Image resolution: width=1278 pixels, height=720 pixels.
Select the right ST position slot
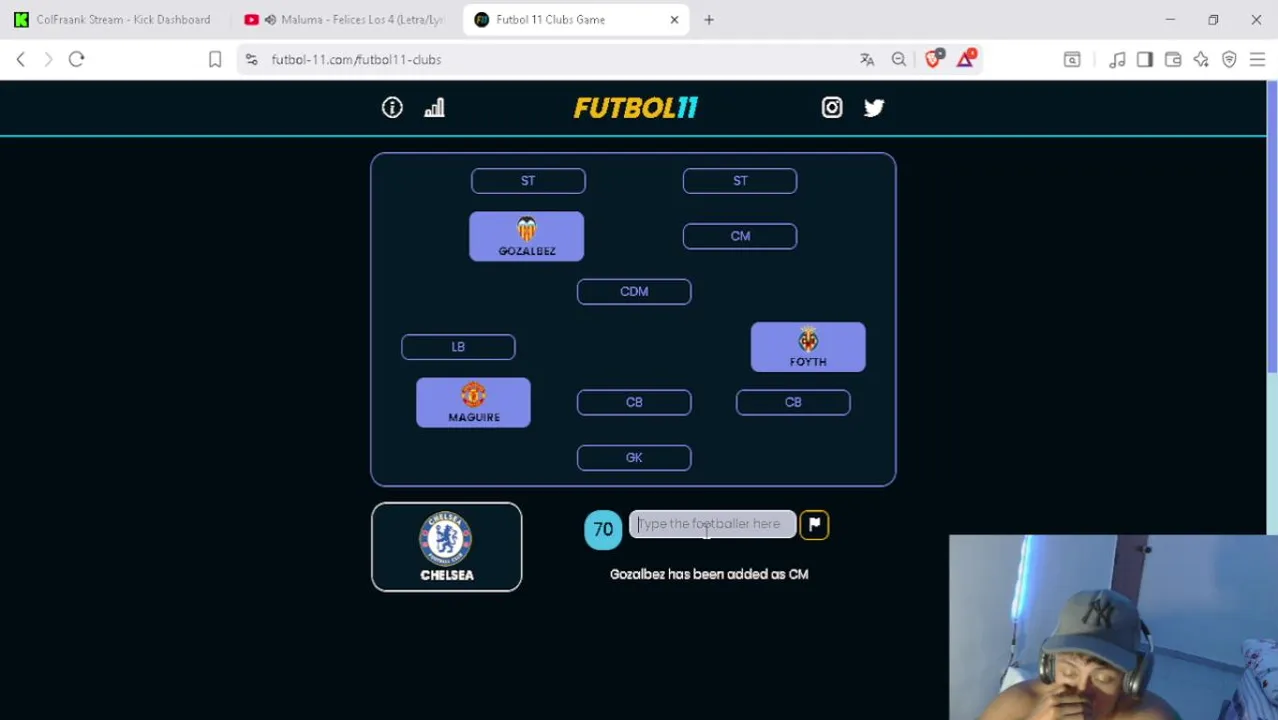click(x=740, y=181)
